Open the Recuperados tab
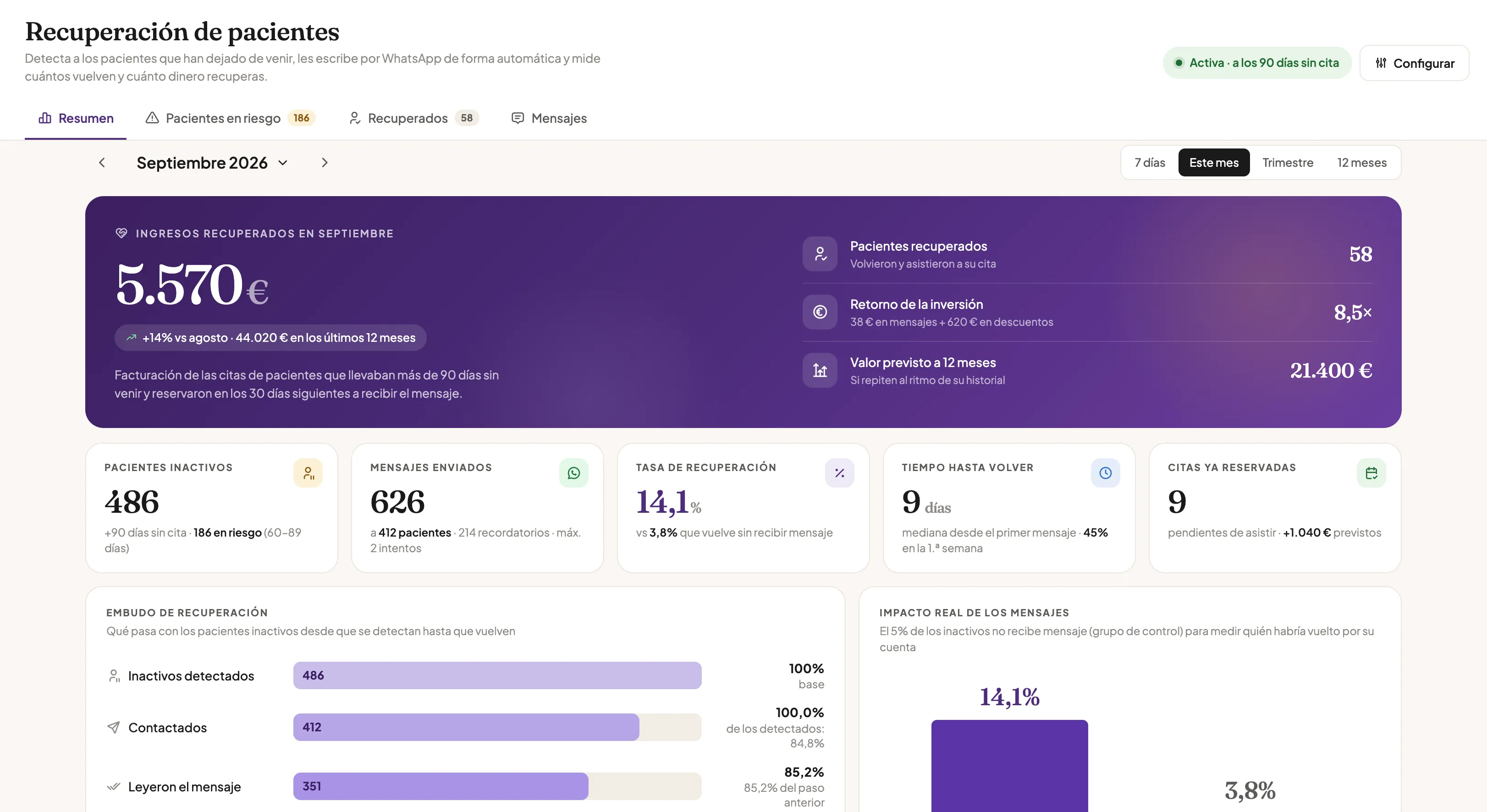 pos(414,118)
